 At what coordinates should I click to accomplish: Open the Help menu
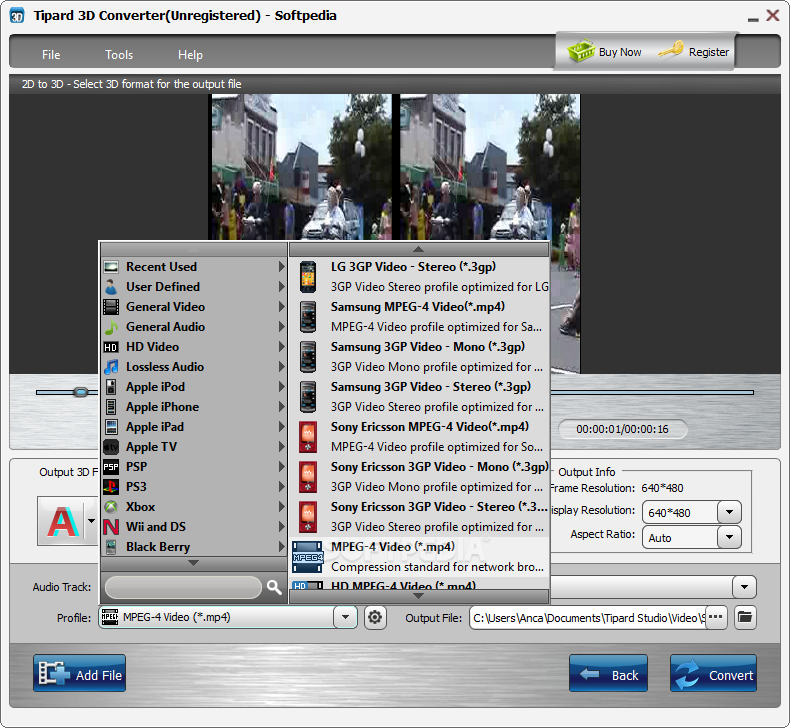click(190, 54)
